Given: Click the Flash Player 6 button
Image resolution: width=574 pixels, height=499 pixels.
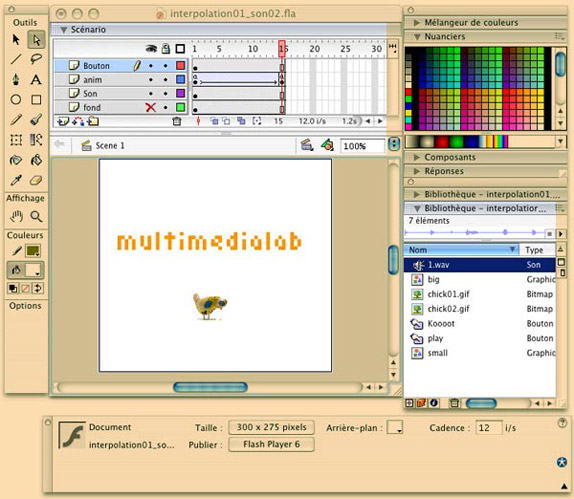Looking at the screenshot, I should click(271, 444).
